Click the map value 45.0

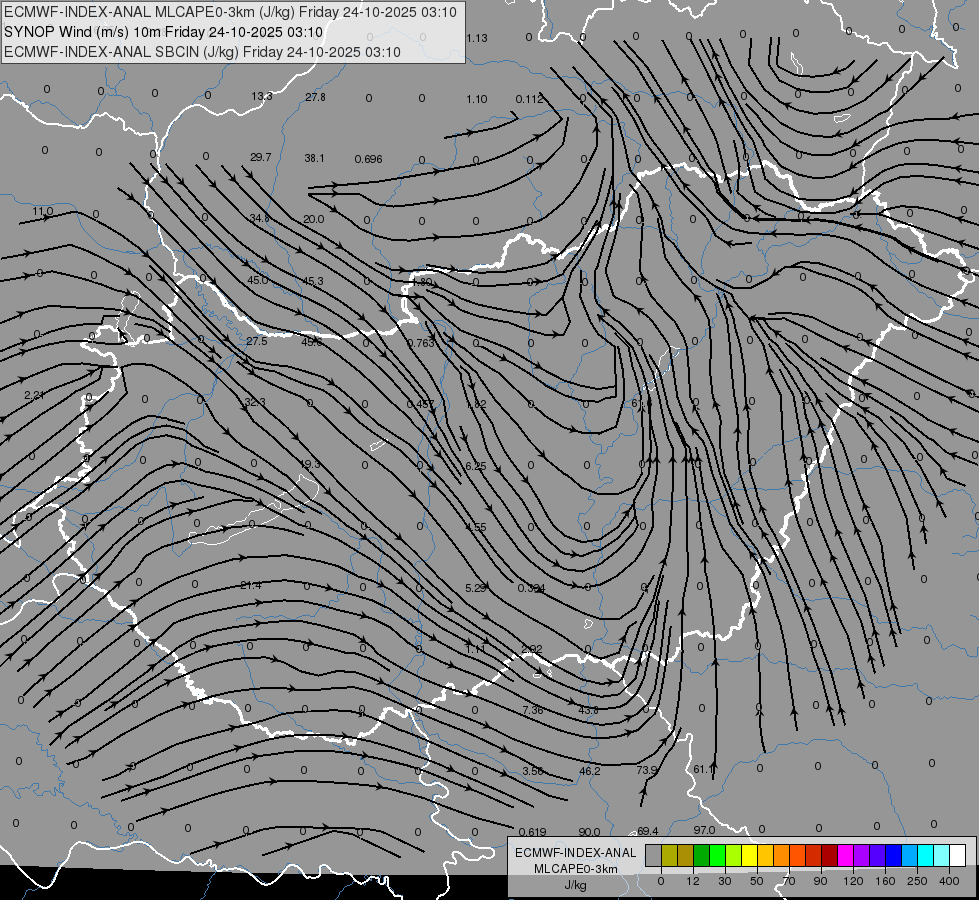[x=257, y=280]
